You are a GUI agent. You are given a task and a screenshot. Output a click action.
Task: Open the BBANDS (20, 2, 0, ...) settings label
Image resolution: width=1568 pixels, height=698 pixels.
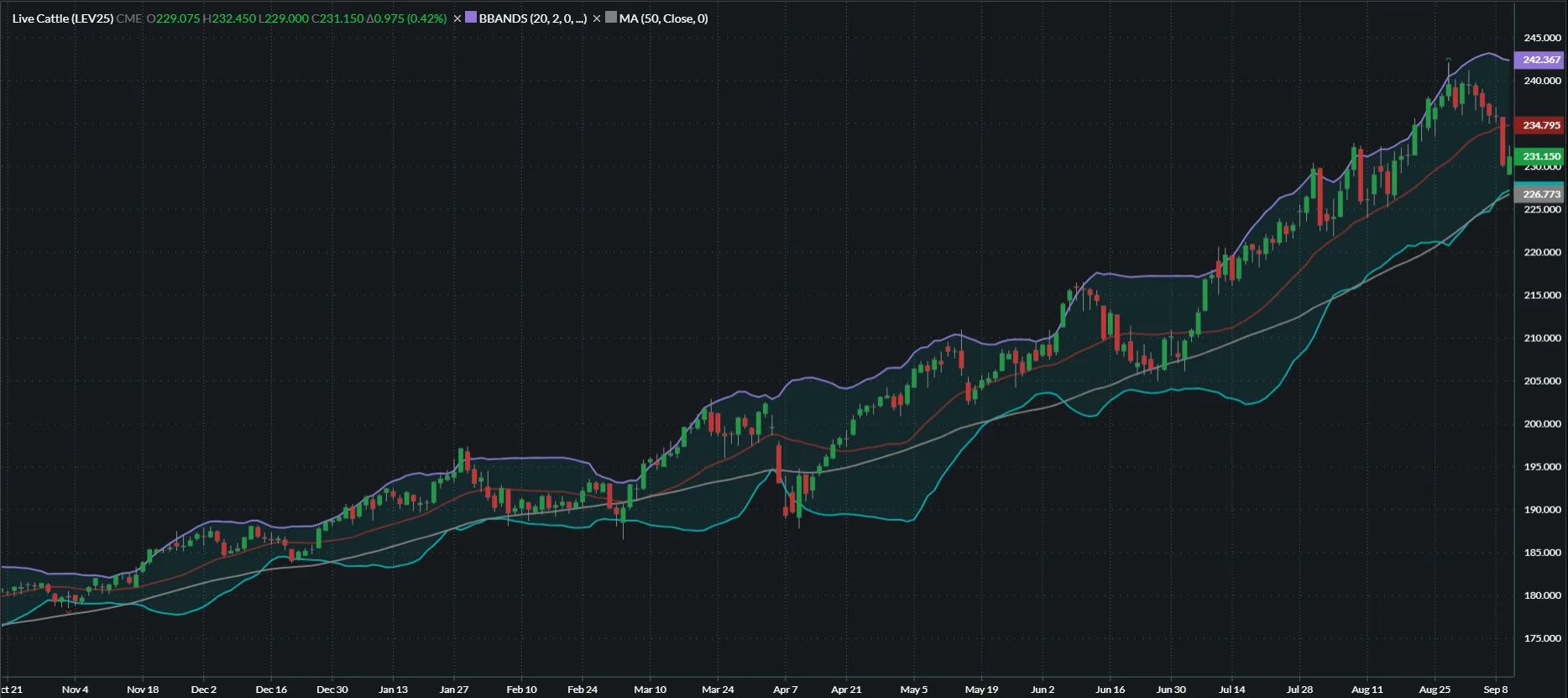(x=532, y=18)
